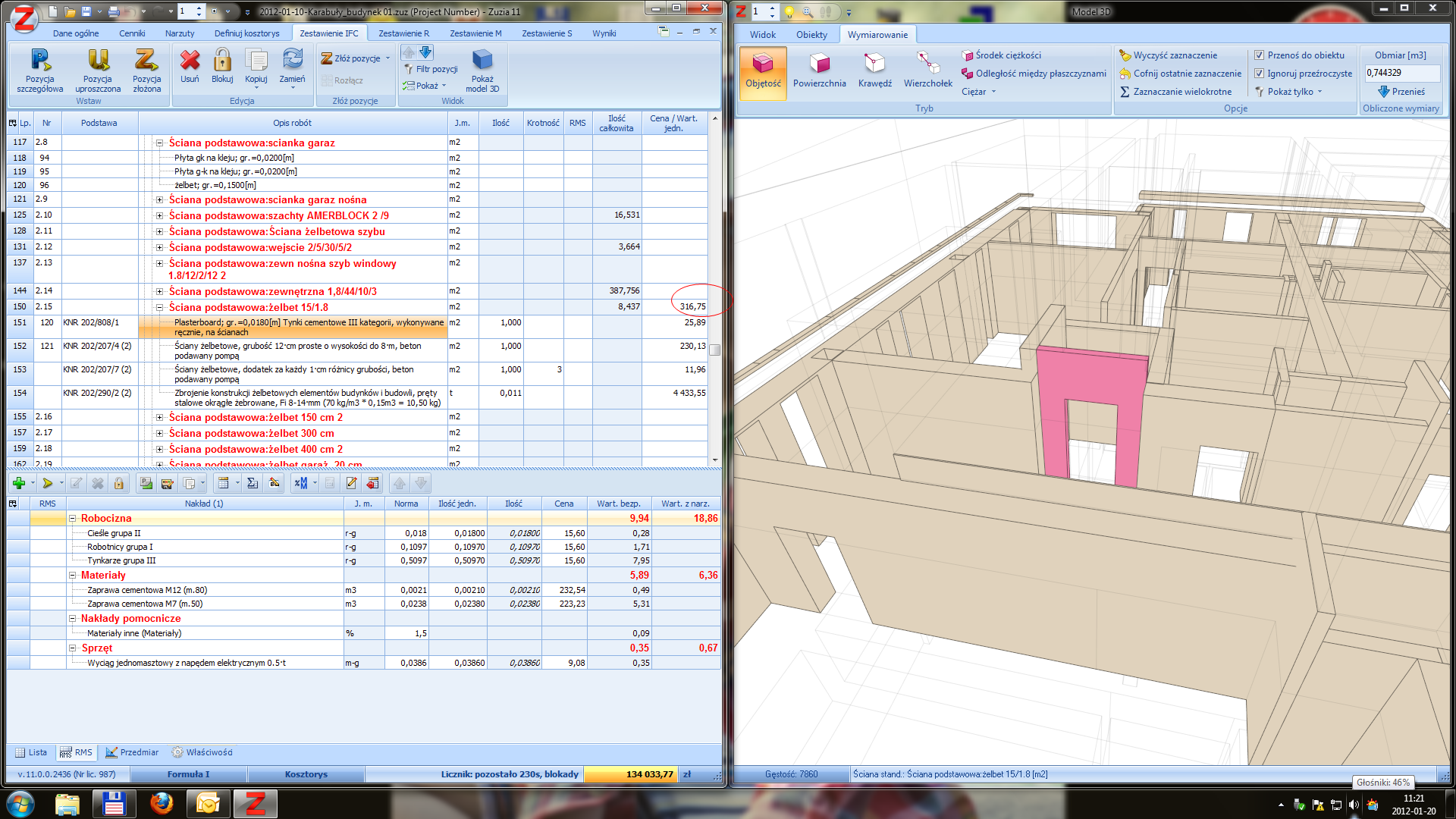Click the print icon in Zuzia titlebar

(114, 12)
